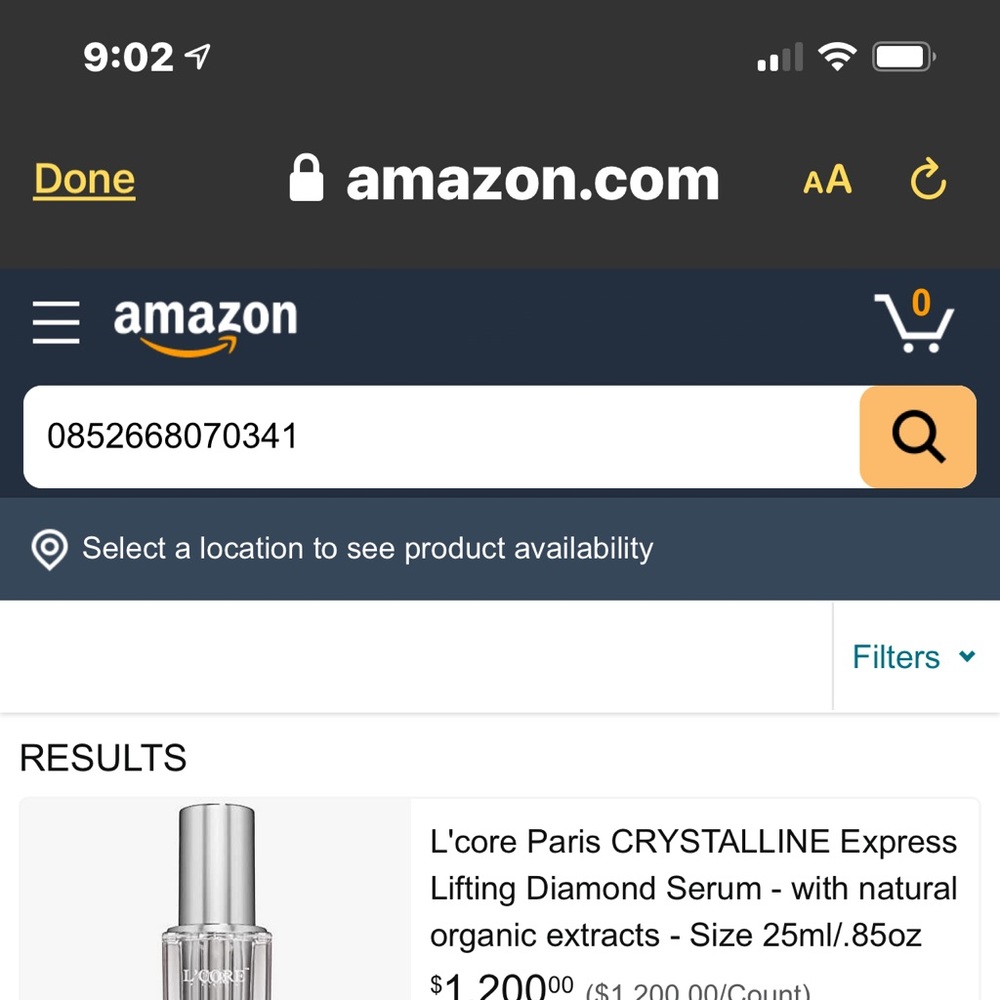Click the orange search magnifier button
This screenshot has height=1000, width=1000.
918,437
